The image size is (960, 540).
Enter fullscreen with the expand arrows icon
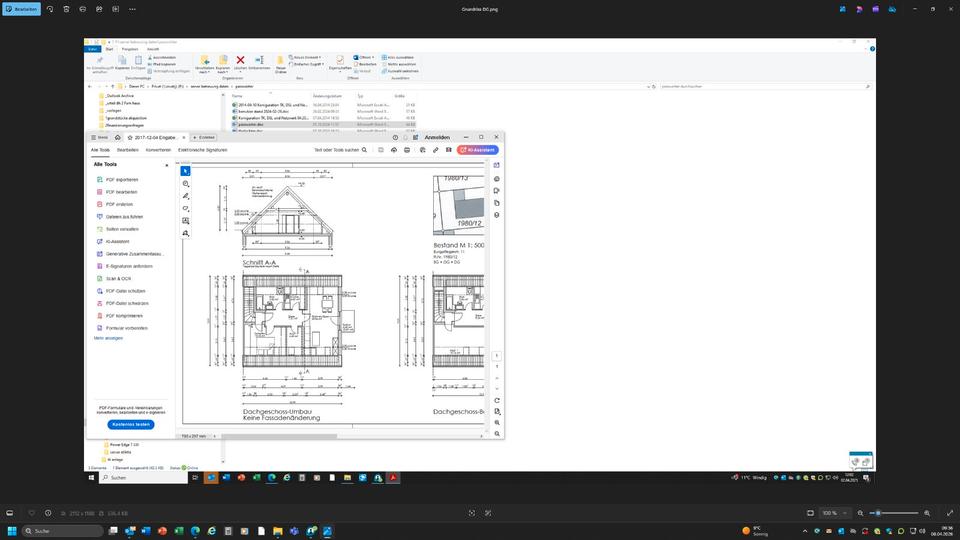click(950, 513)
